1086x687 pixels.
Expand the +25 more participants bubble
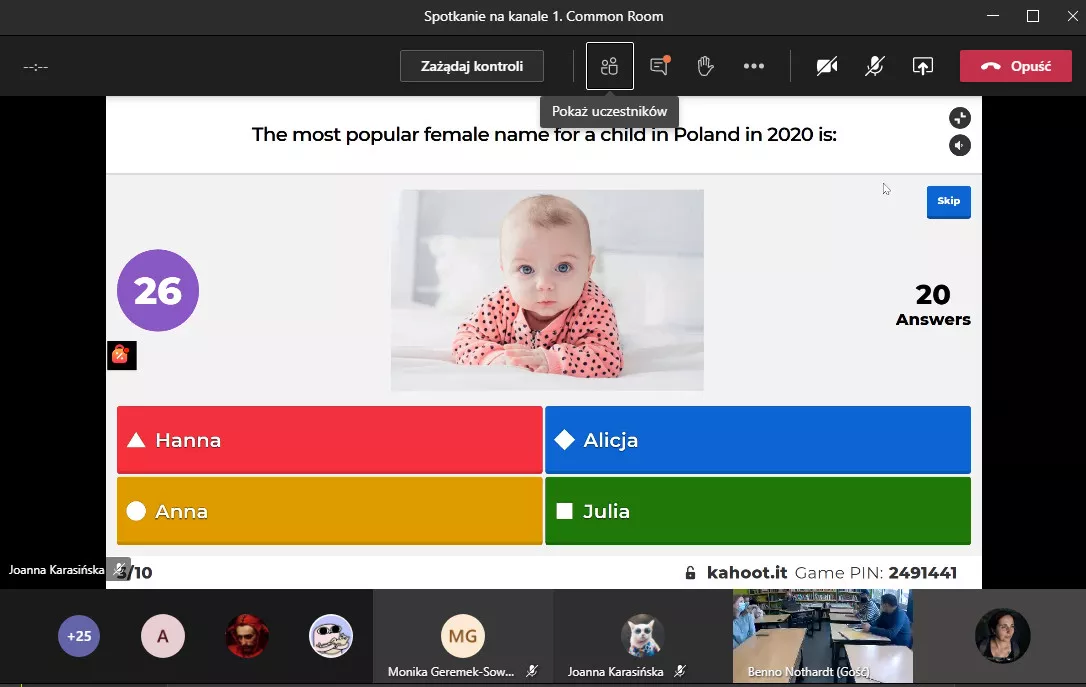click(x=79, y=636)
